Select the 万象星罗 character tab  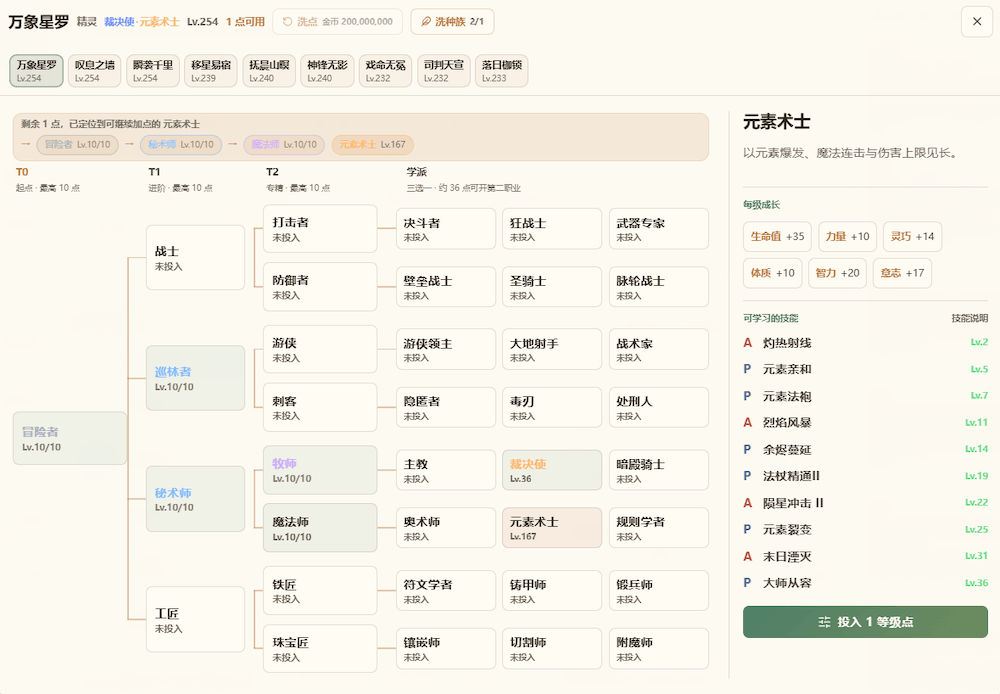tap(36, 71)
